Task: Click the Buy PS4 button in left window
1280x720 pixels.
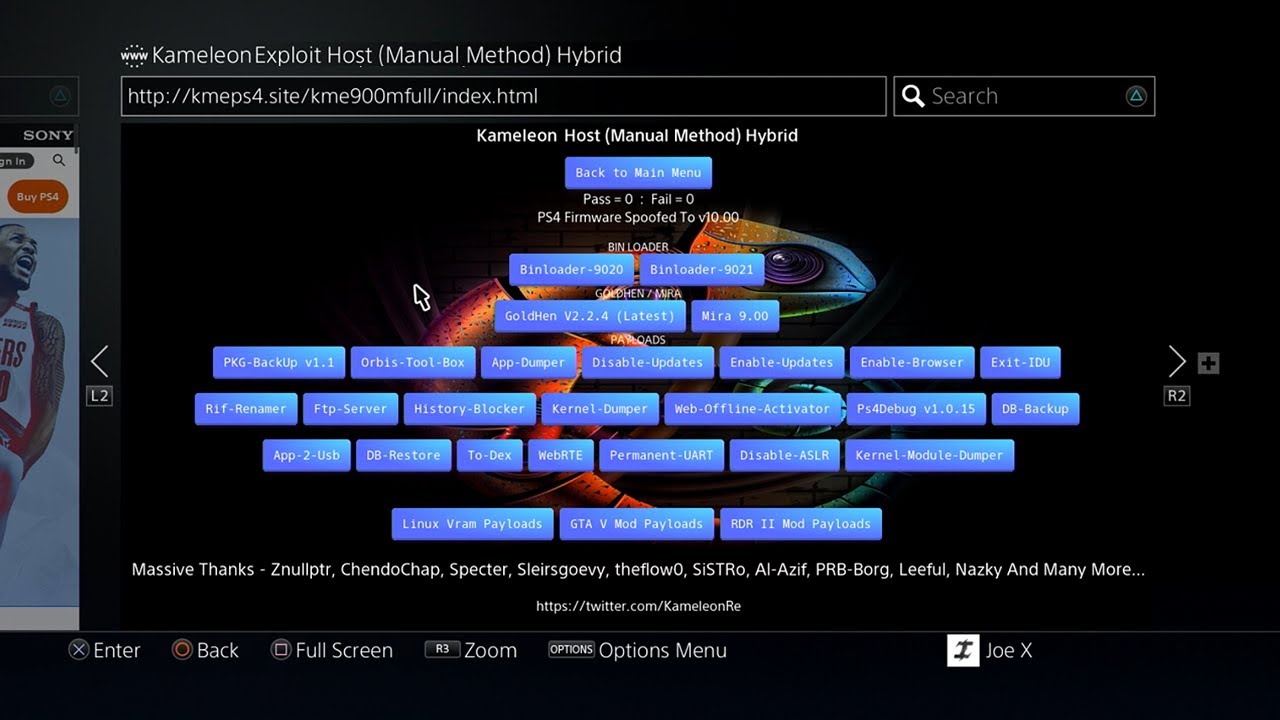Action: coord(38,197)
